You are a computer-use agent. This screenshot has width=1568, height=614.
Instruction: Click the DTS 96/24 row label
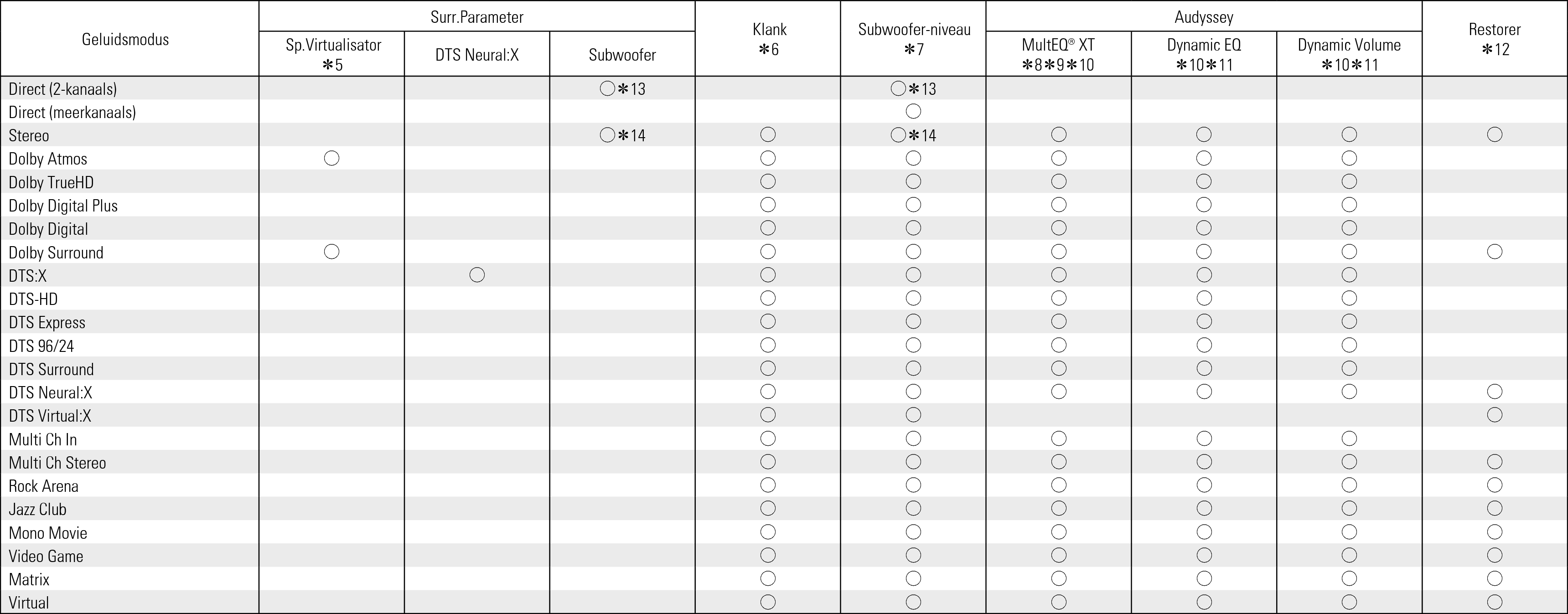[41, 346]
